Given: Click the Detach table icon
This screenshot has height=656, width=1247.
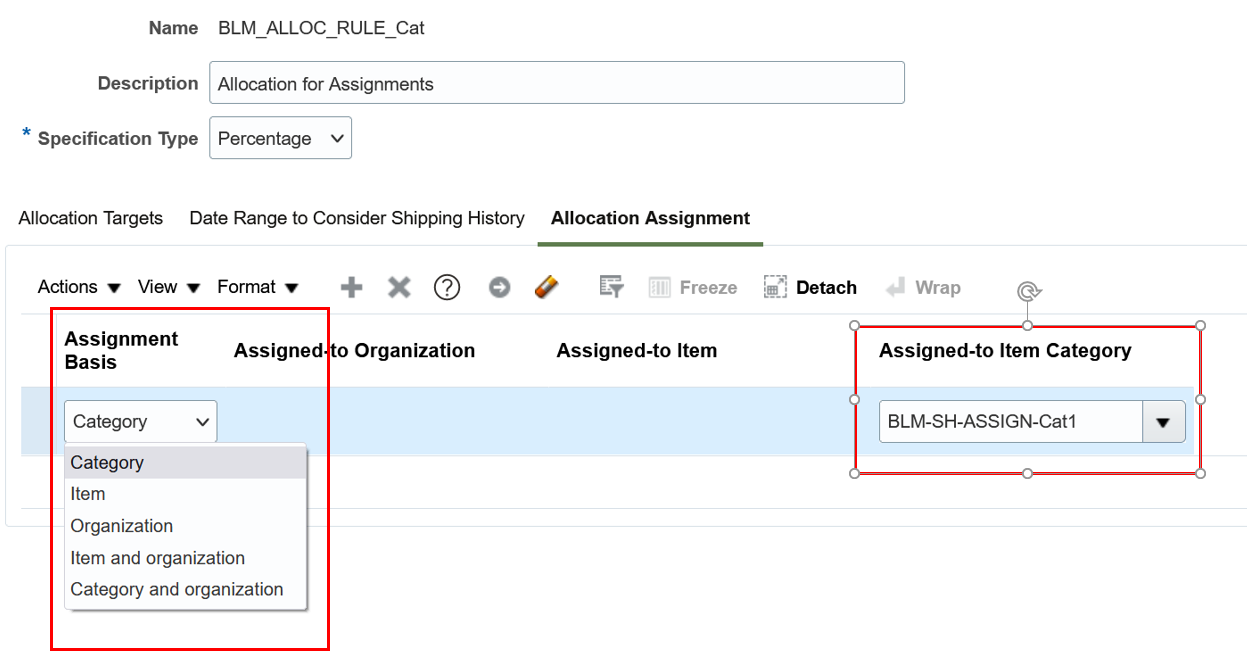Looking at the screenshot, I should click(810, 288).
